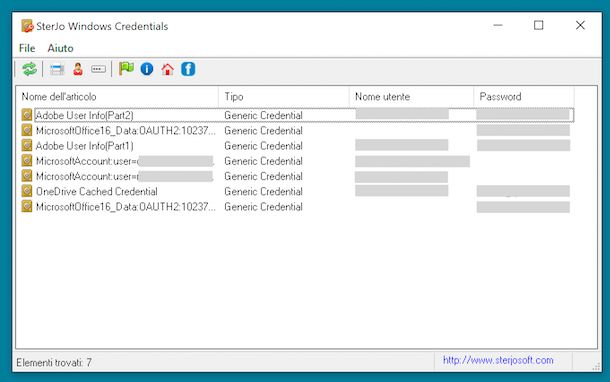Open the green flag language icon
Screen dimensions: 610x382
[x=126, y=69]
